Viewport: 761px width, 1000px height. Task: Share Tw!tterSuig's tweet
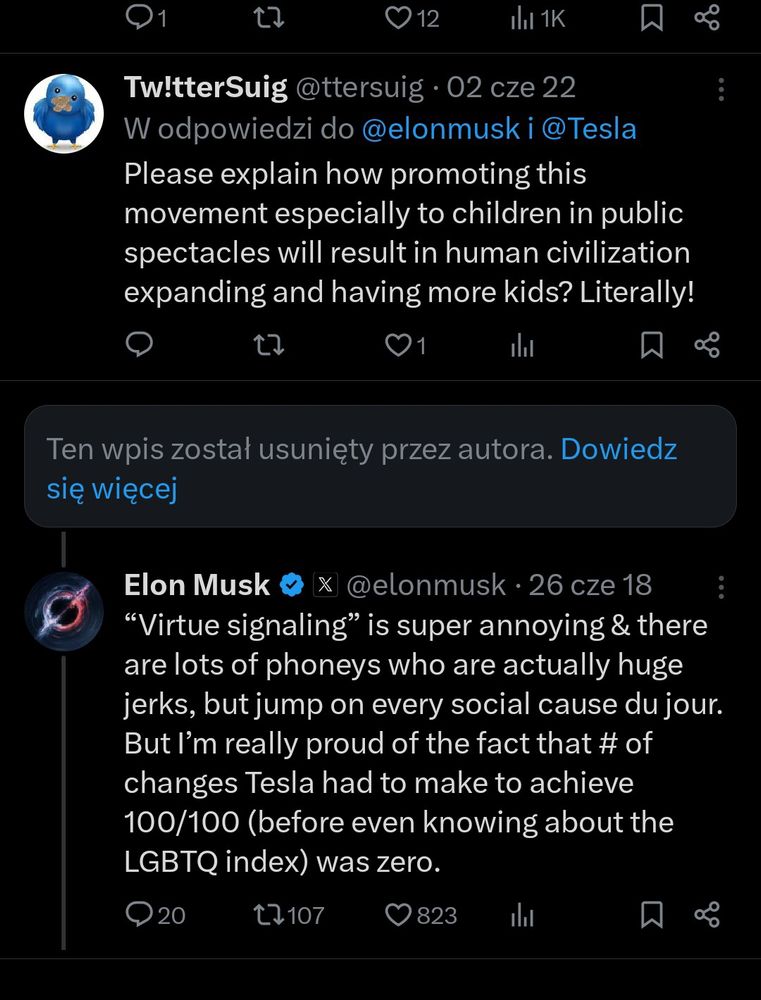(707, 345)
